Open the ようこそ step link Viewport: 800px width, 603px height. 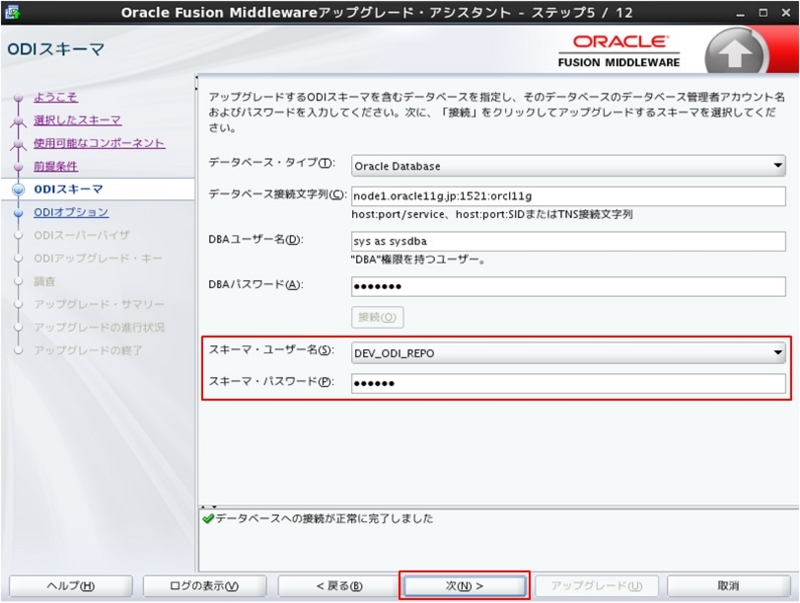tap(56, 97)
